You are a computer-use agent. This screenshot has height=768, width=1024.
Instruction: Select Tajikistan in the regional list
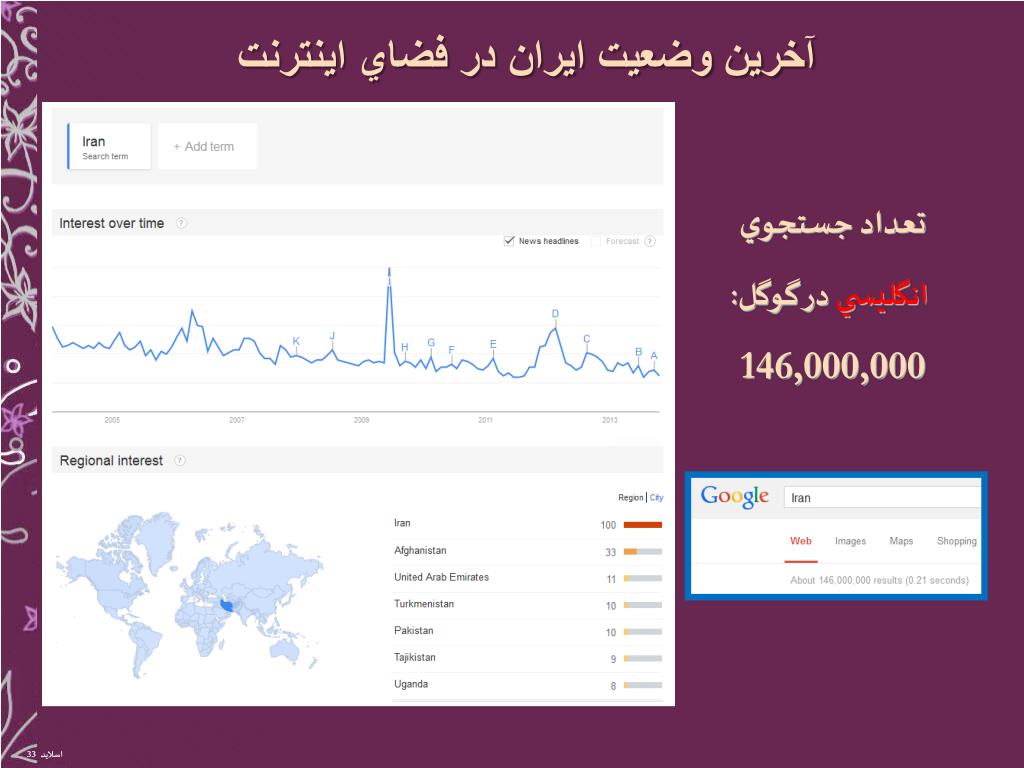tap(415, 658)
